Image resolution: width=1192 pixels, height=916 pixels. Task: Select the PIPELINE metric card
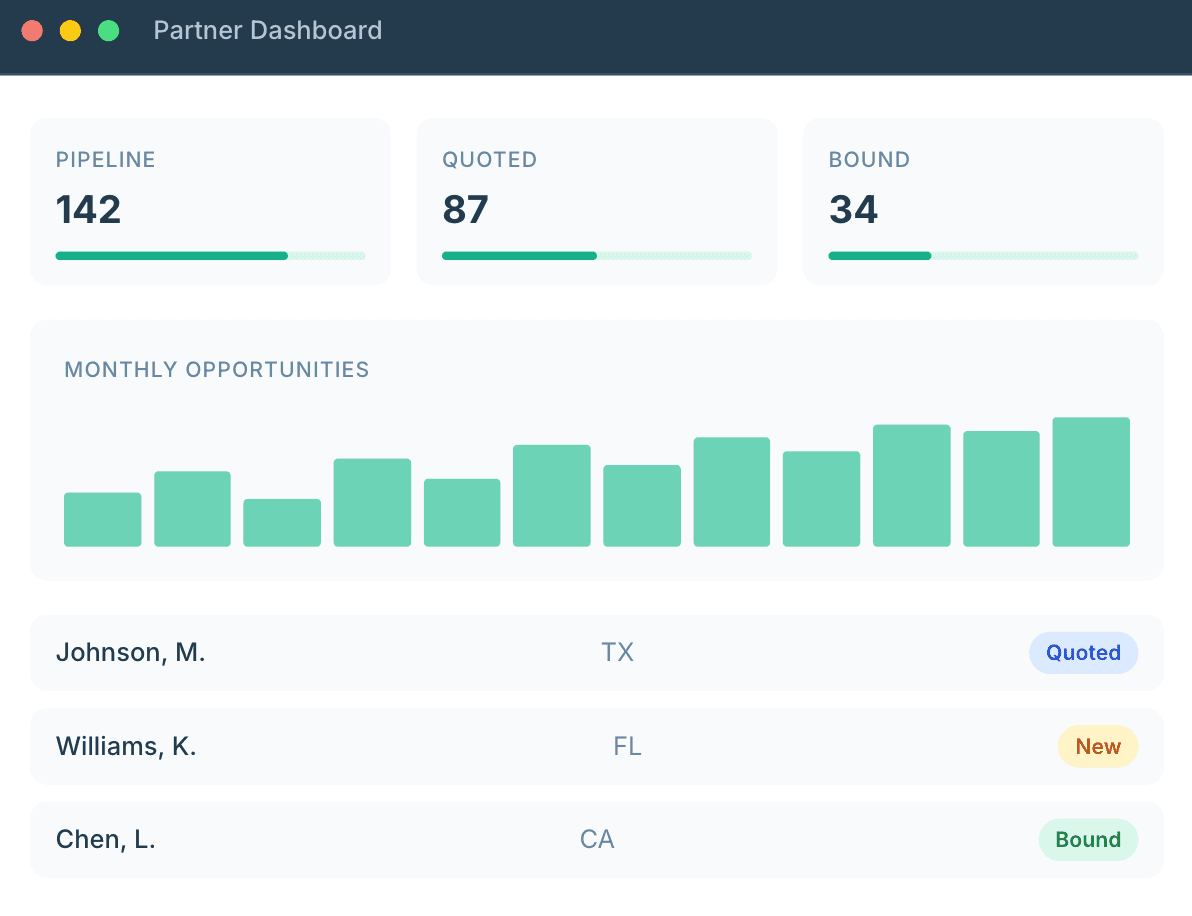[209, 200]
